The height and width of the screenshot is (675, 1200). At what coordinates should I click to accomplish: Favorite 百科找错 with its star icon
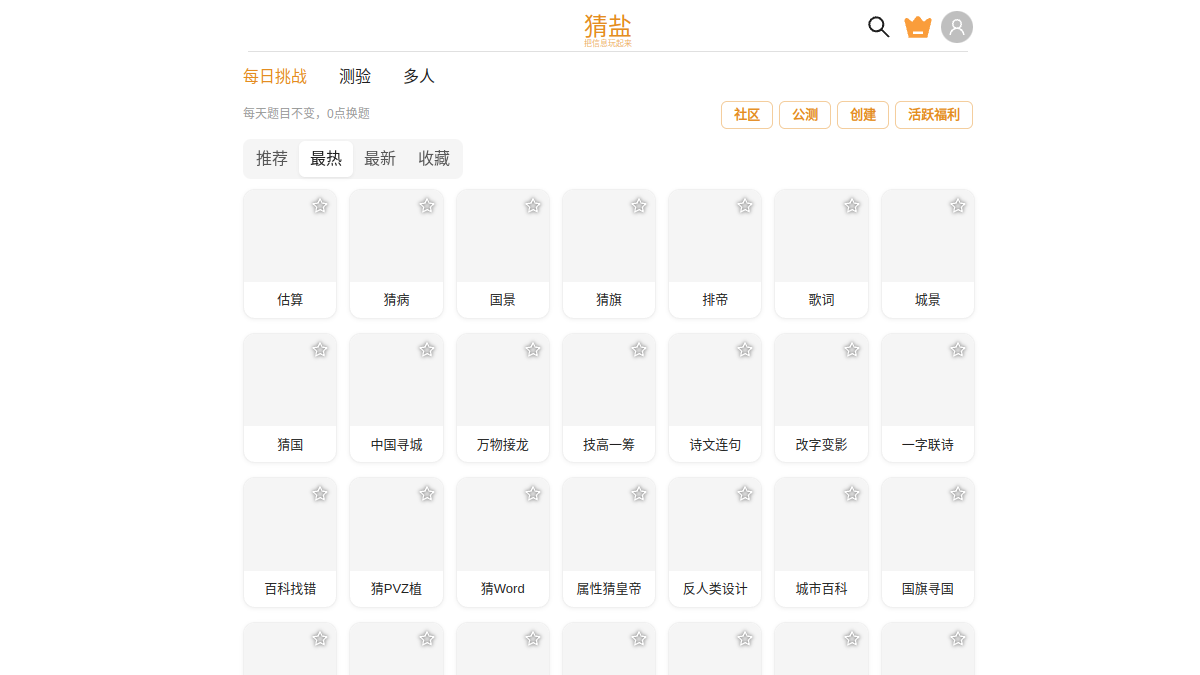[320, 494]
